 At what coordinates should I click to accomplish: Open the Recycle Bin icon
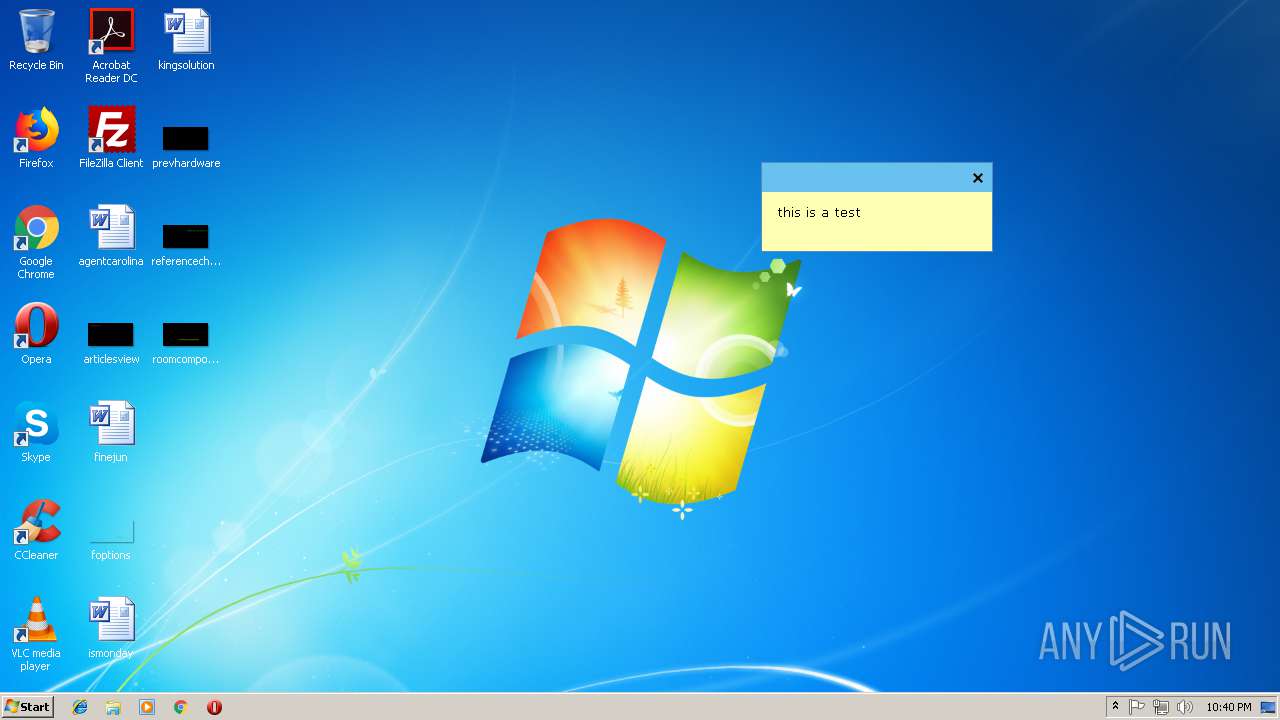[36, 40]
